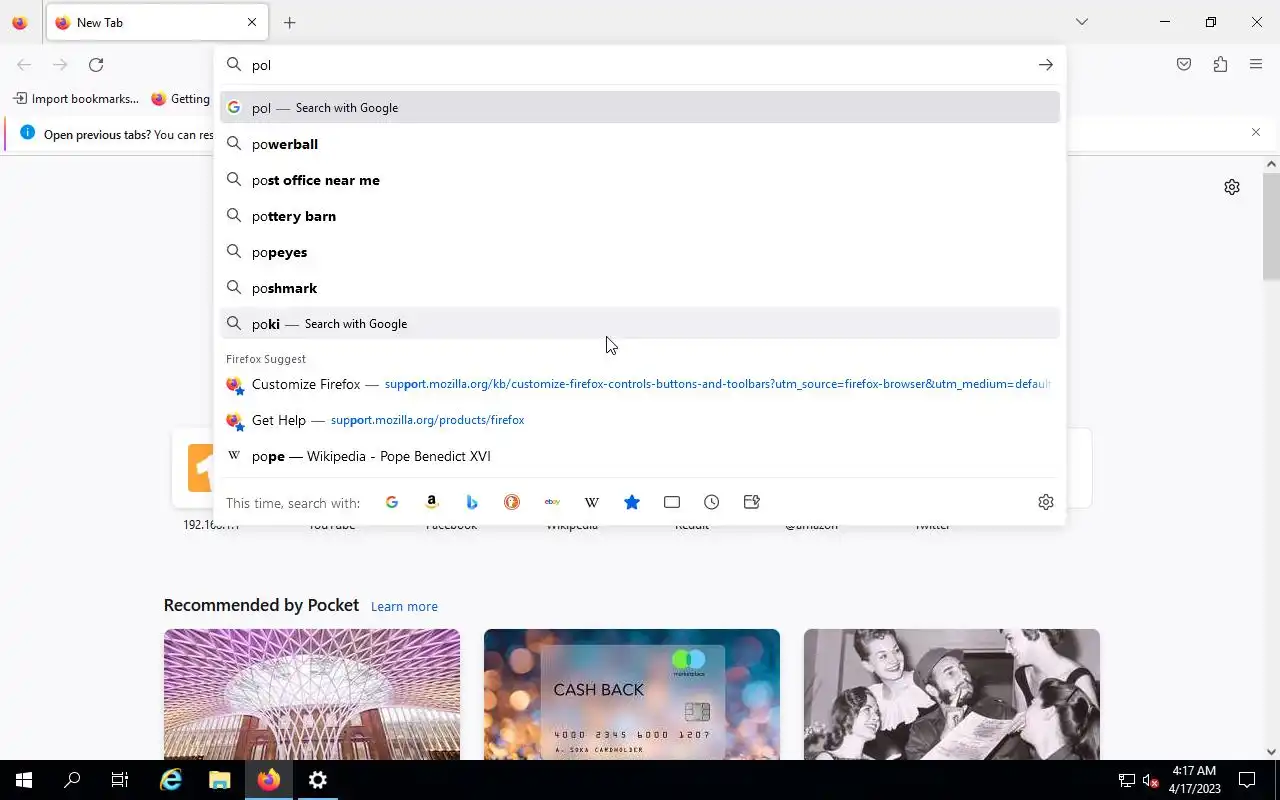The width and height of the screenshot is (1280, 800).
Task: Click the Google search engine shortcut icon
Action: 392,502
